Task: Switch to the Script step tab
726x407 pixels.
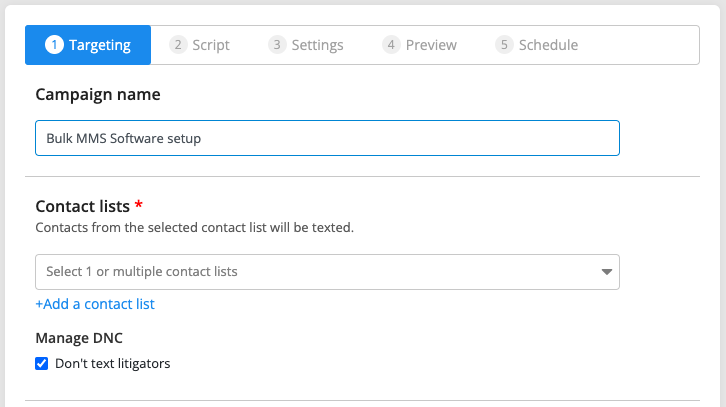Action: [200, 45]
